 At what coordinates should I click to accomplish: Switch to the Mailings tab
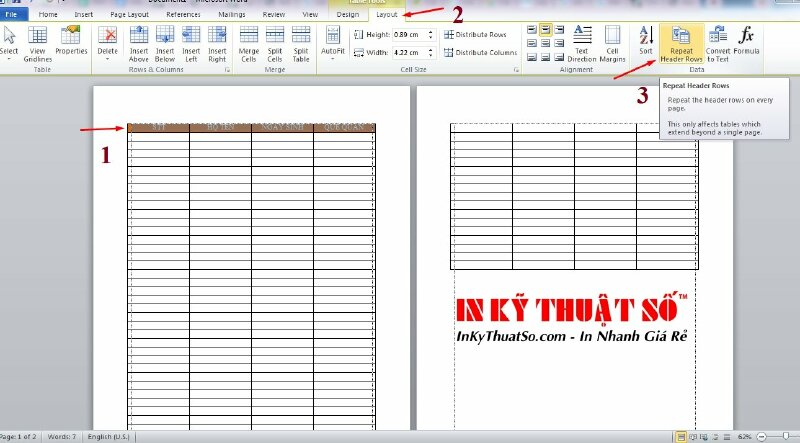232,14
